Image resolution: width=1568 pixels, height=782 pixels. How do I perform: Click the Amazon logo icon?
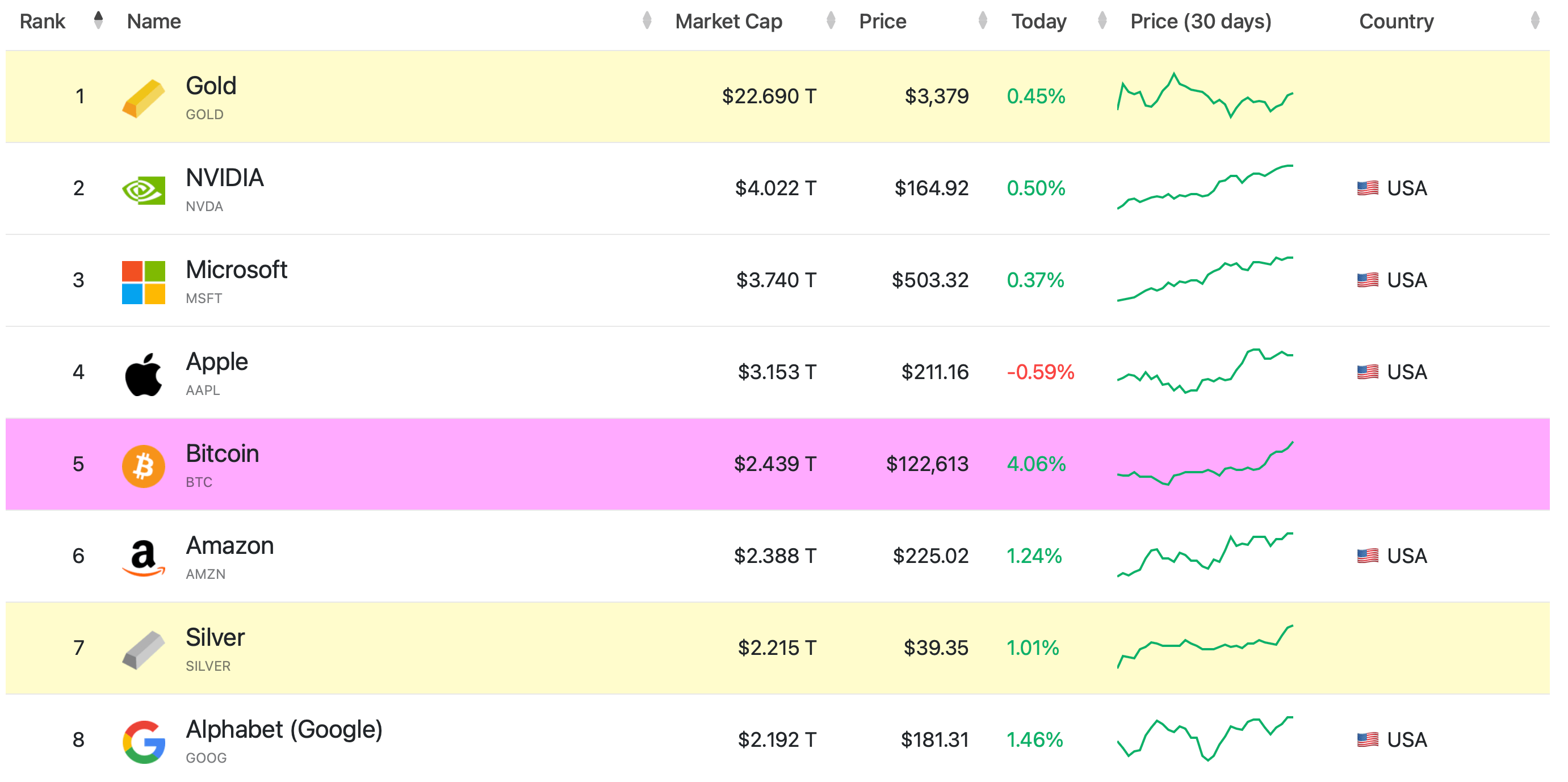(143, 558)
